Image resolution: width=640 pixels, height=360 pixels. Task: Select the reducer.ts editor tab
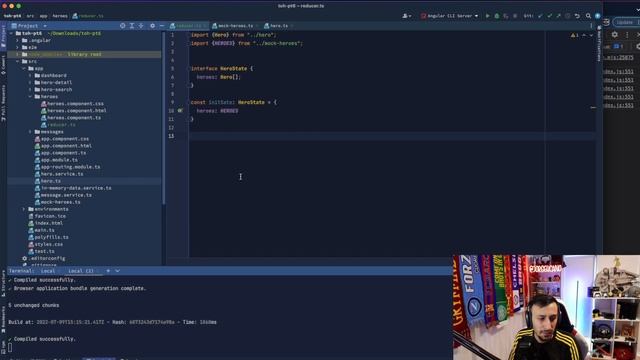click(x=188, y=26)
